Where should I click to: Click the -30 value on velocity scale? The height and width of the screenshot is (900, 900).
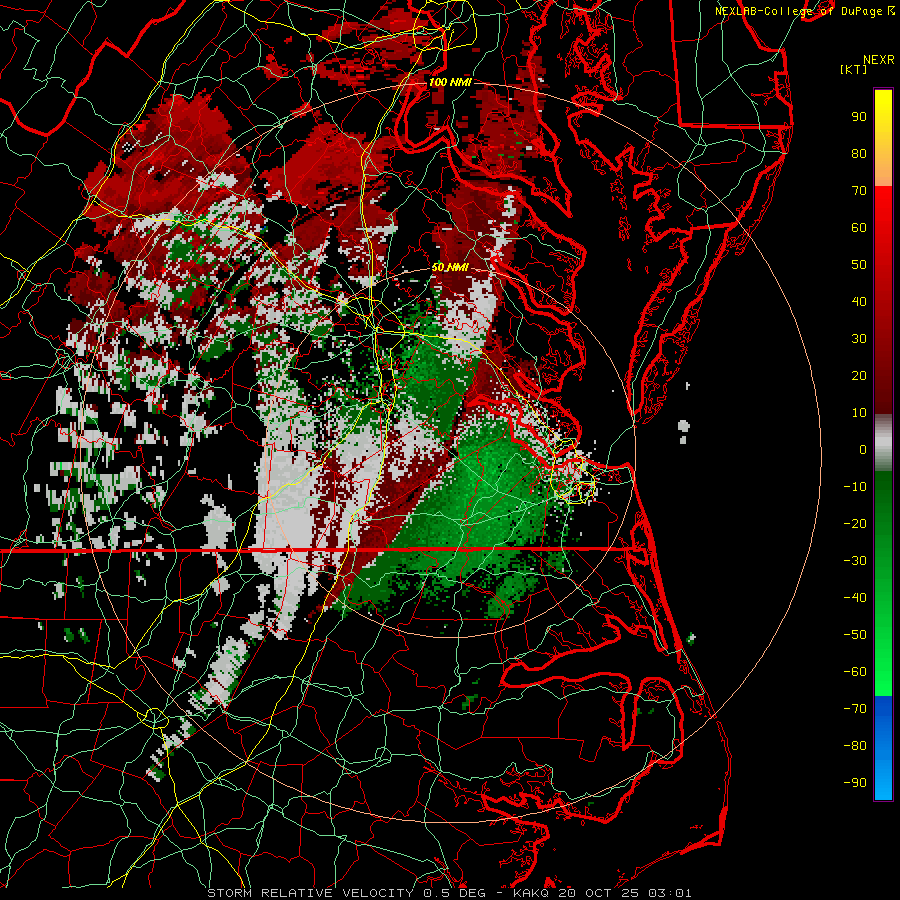[x=855, y=561]
